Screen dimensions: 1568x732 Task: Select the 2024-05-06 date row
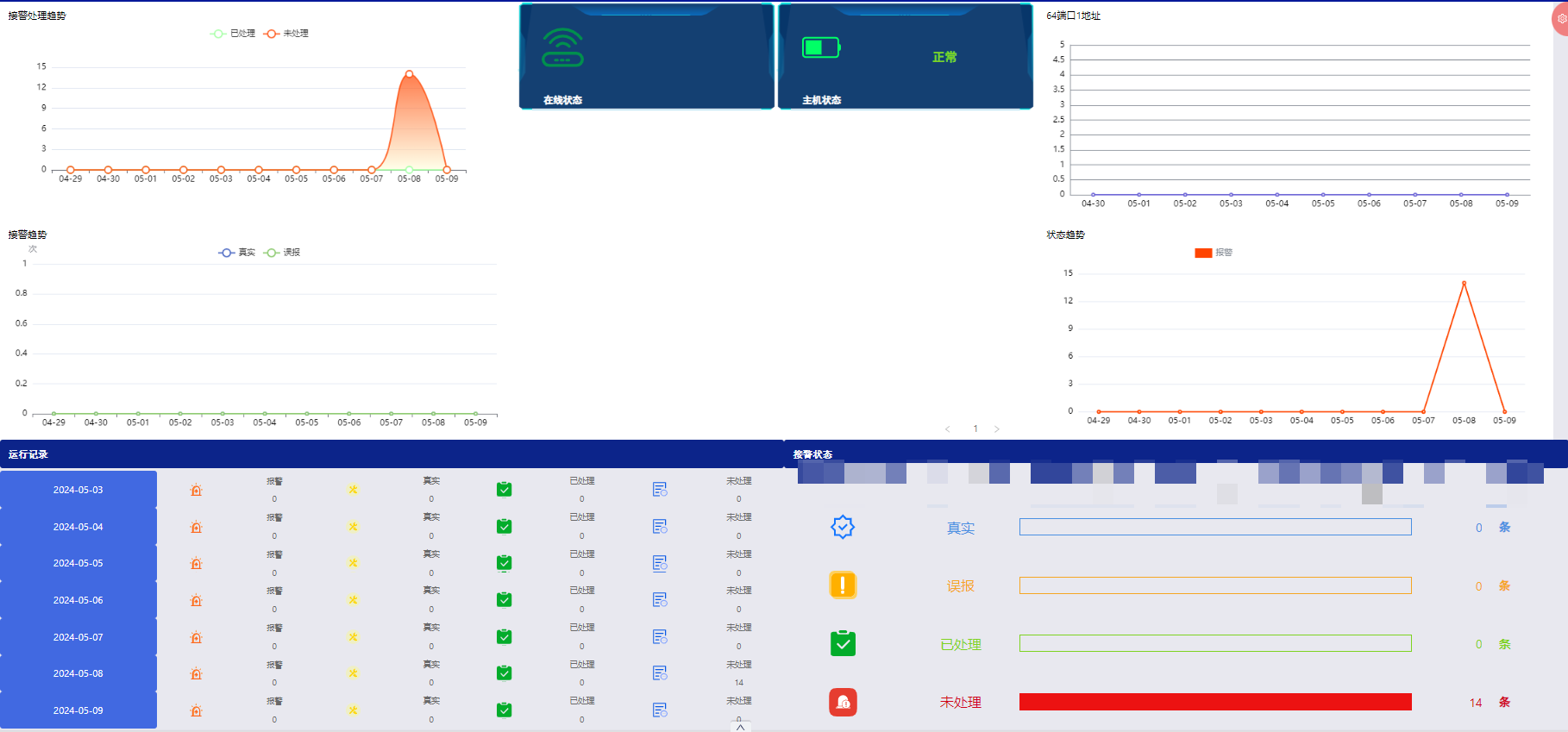(x=78, y=600)
